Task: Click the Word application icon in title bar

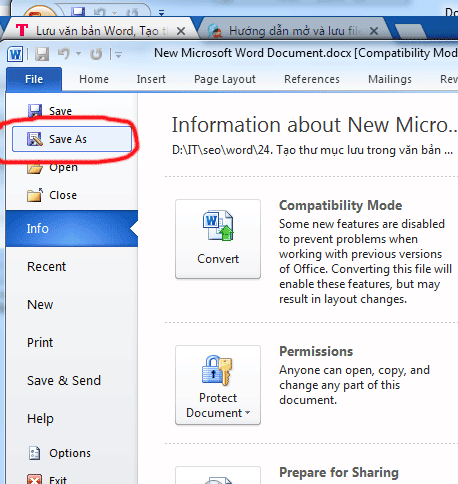Action: [15, 54]
